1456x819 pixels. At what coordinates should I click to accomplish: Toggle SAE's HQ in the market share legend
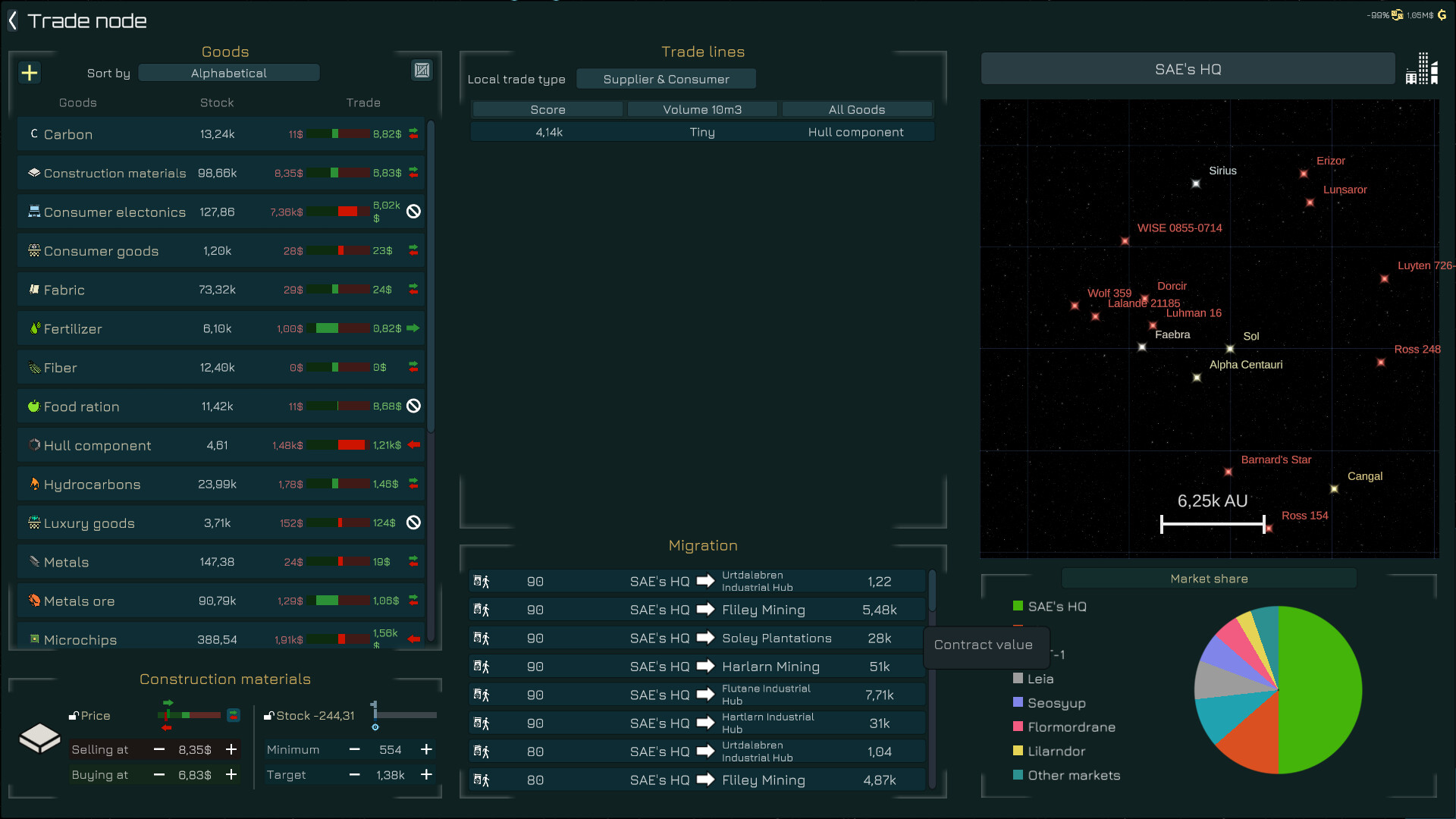coord(1018,606)
